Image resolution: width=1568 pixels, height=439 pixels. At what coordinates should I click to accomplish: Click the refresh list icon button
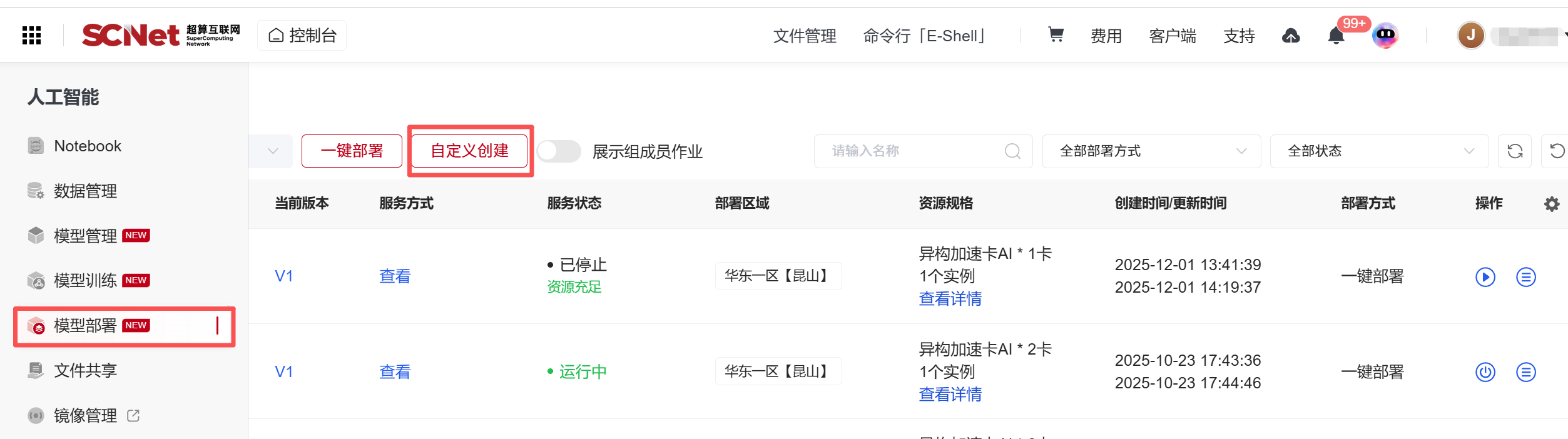(x=1515, y=151)
